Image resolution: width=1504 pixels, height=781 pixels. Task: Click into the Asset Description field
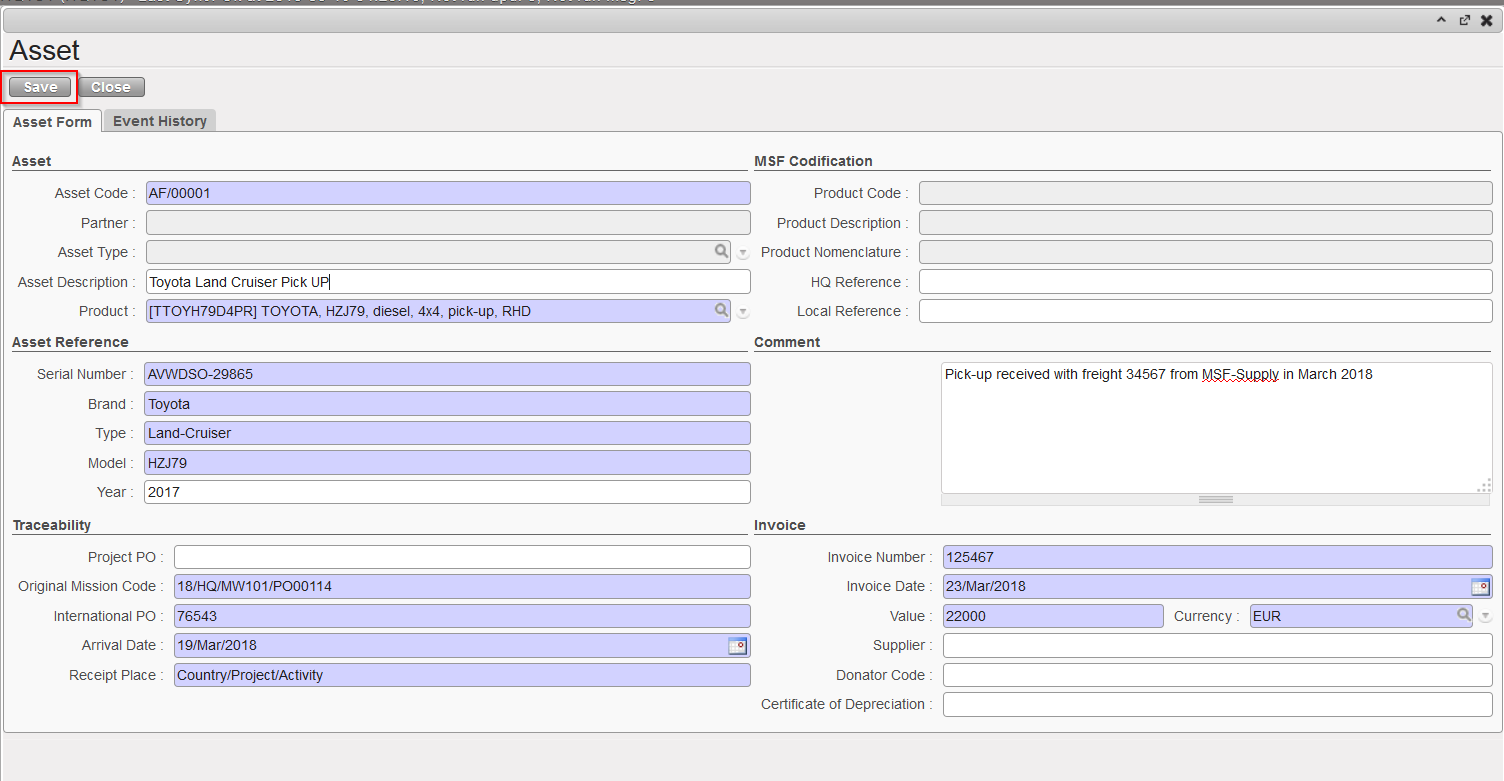tap(447, 282)
